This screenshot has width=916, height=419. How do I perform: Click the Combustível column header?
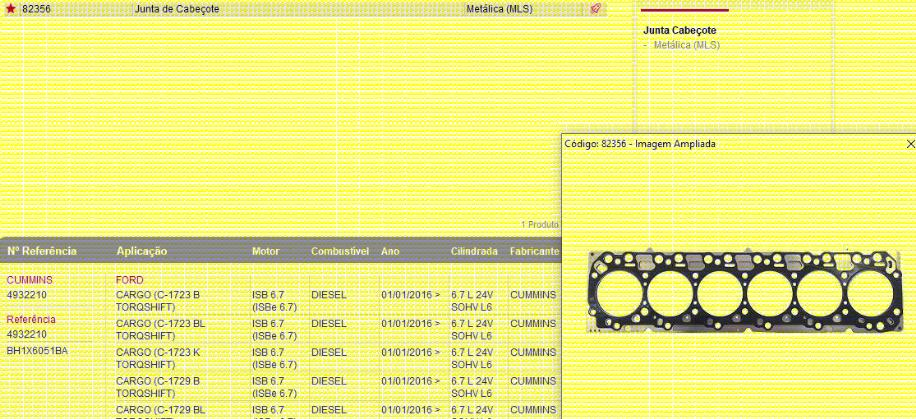click(x=340, y=251)
